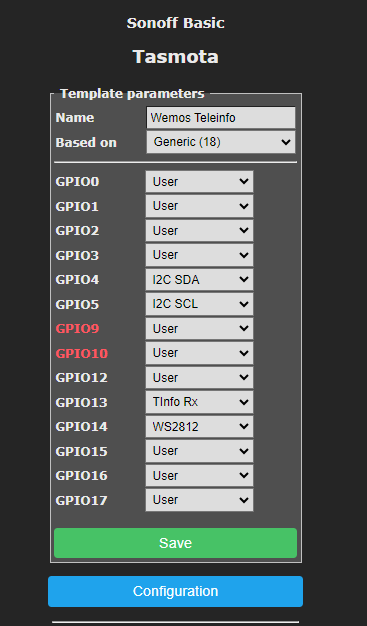Click the GPIO5 label text
Screen dimensions: 367x626
(77, 304)
